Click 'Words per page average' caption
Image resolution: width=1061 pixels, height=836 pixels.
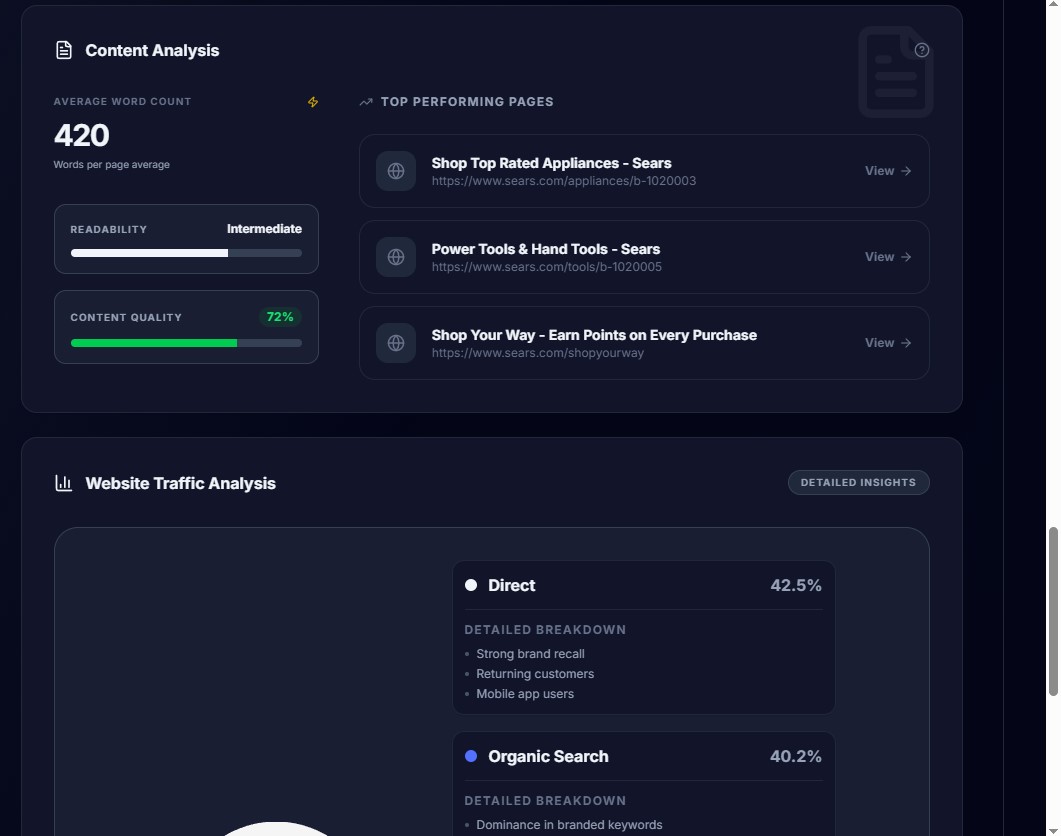click(x=112, y=164)
